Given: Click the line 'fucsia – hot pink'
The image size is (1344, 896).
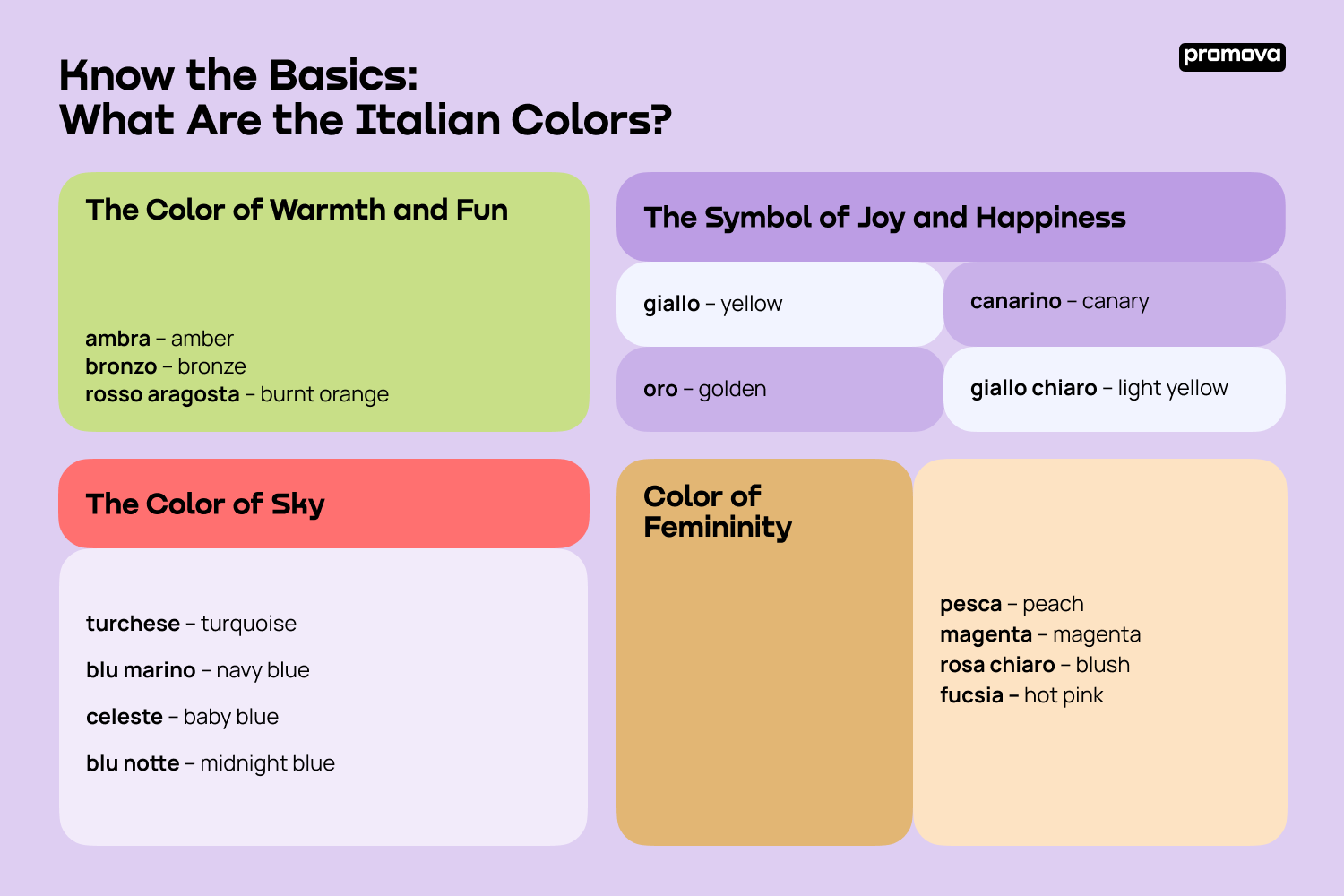Looking at the screenshot, I should (1022, 695).
